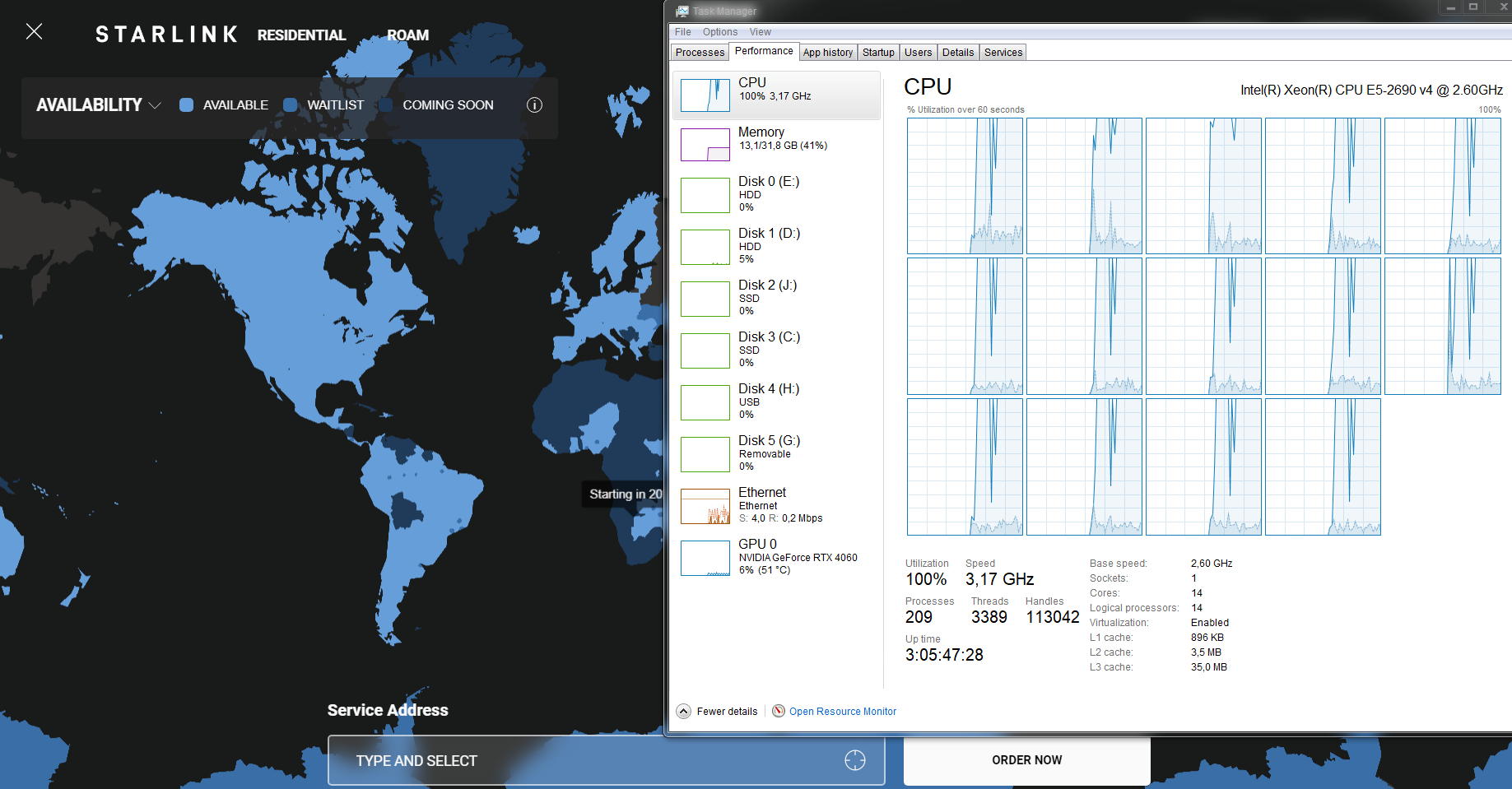Image resolution: width=1512 pixels, height=789 pixels.
Task: Click the Resource Monitor gauge icon
Action: 779,711
